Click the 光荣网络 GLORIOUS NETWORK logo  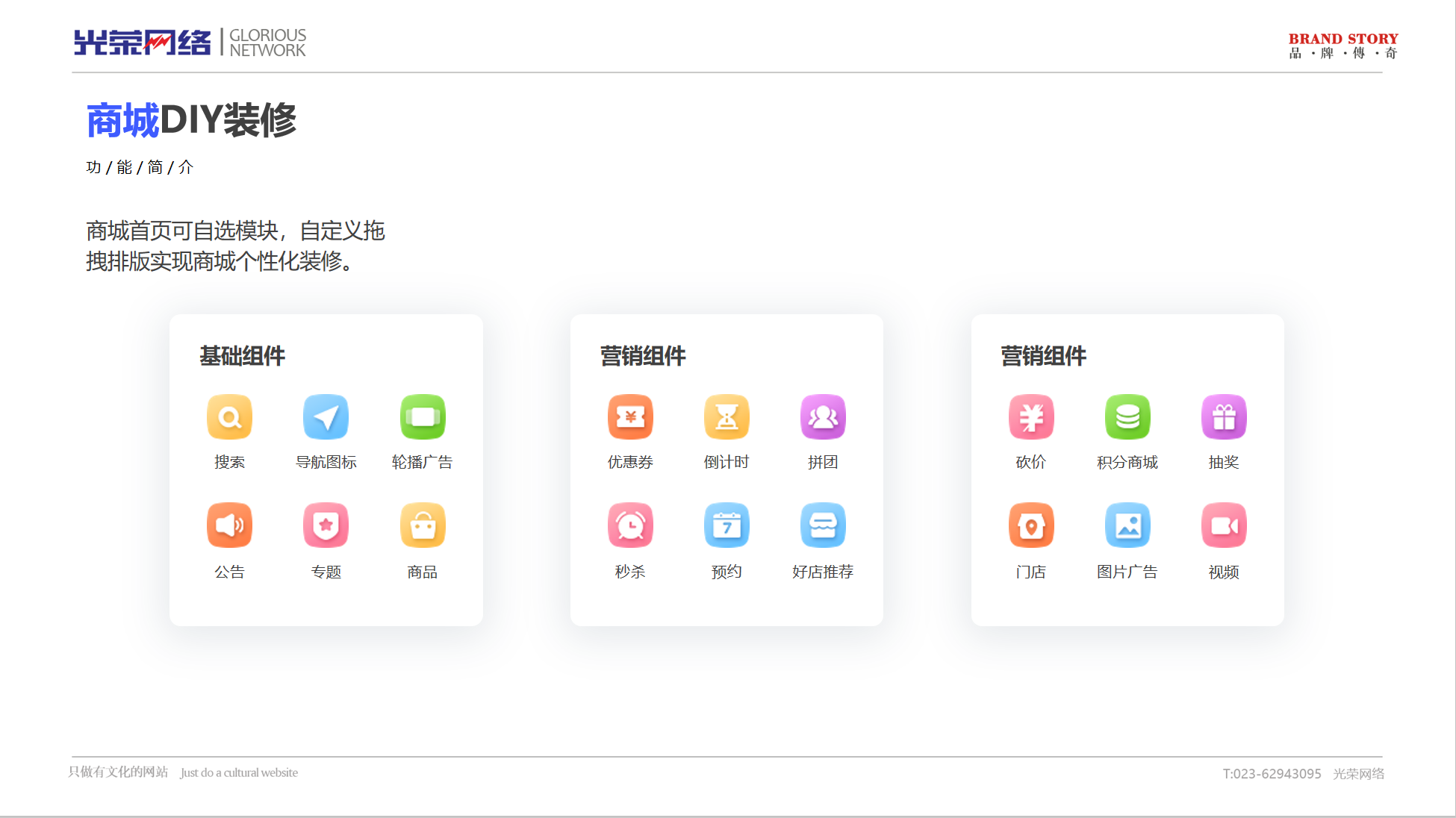pos(190,43)
